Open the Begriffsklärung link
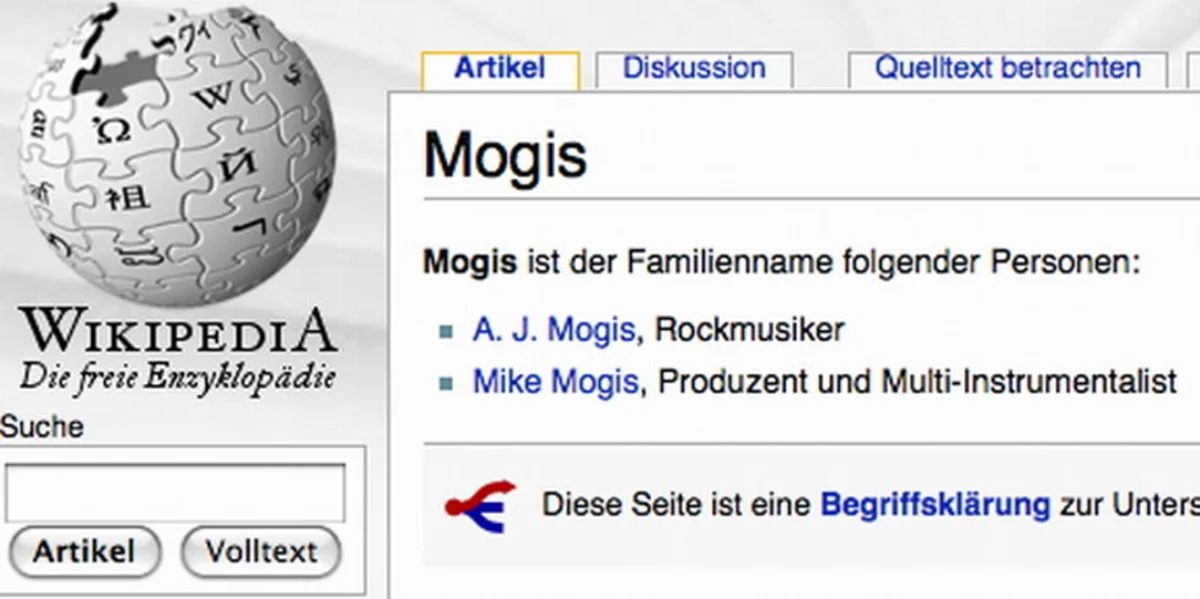 pos(935,504)
